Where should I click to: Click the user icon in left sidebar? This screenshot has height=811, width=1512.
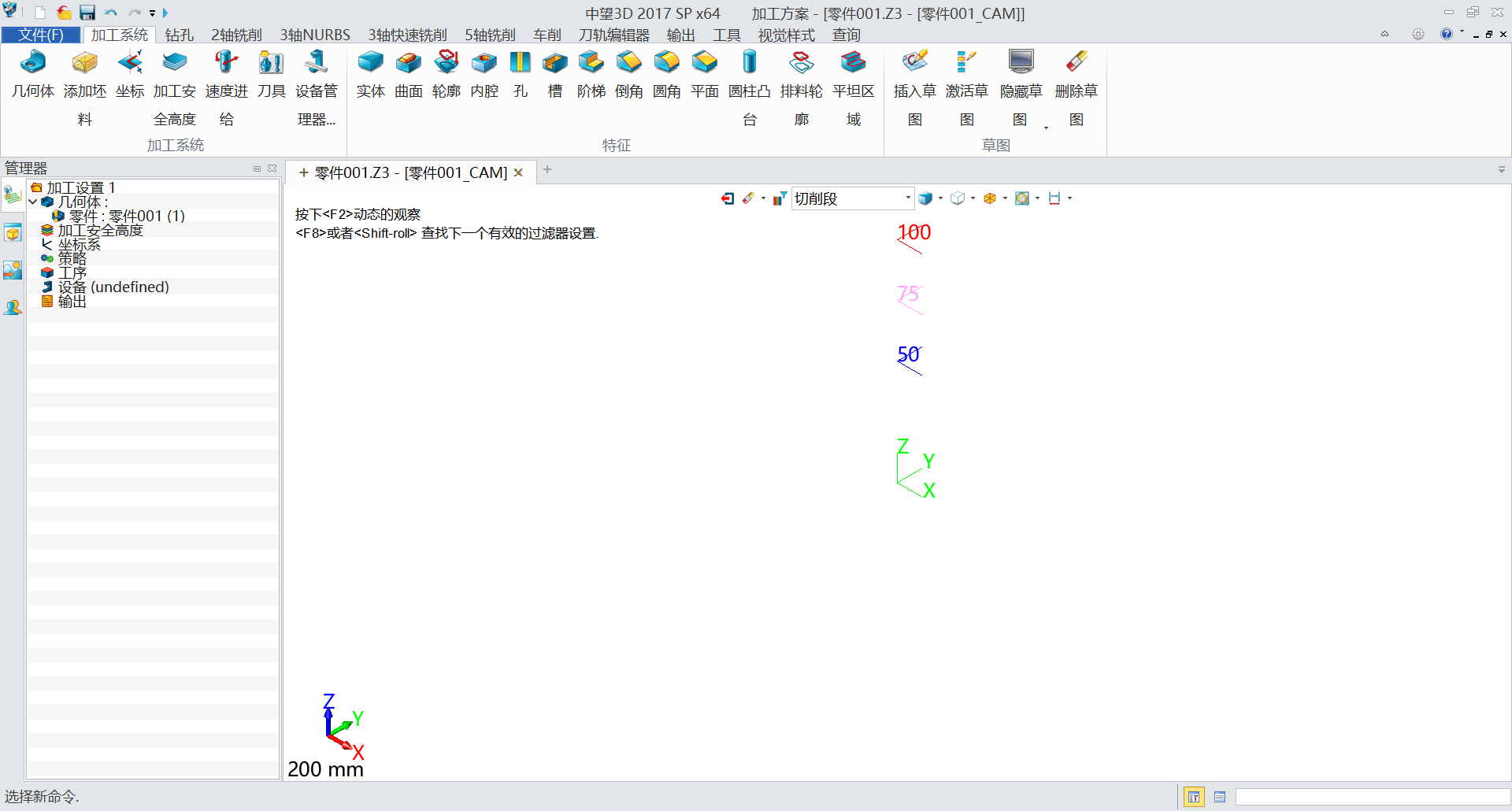tap(13, 308)
